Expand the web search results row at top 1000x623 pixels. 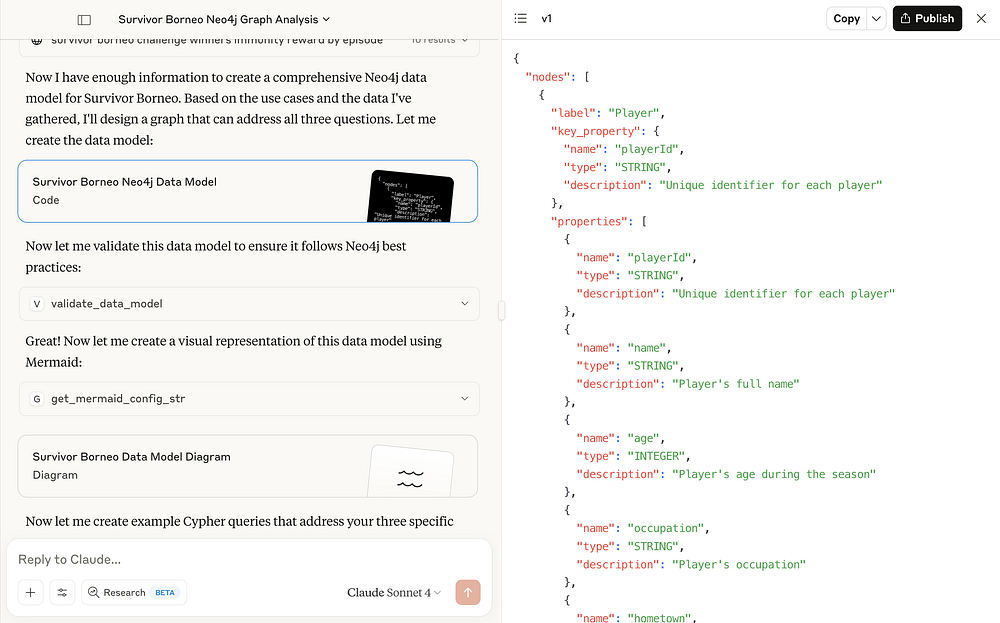click(x=249, y=45)
